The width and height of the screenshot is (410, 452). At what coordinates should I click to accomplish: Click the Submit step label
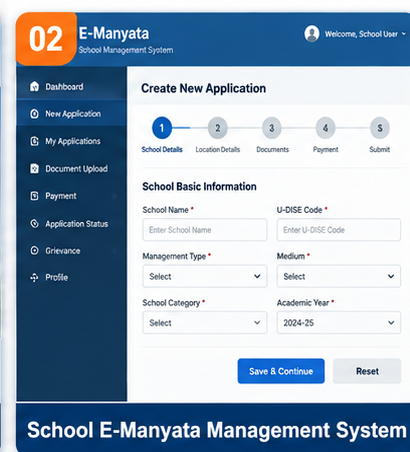[380, 149]
